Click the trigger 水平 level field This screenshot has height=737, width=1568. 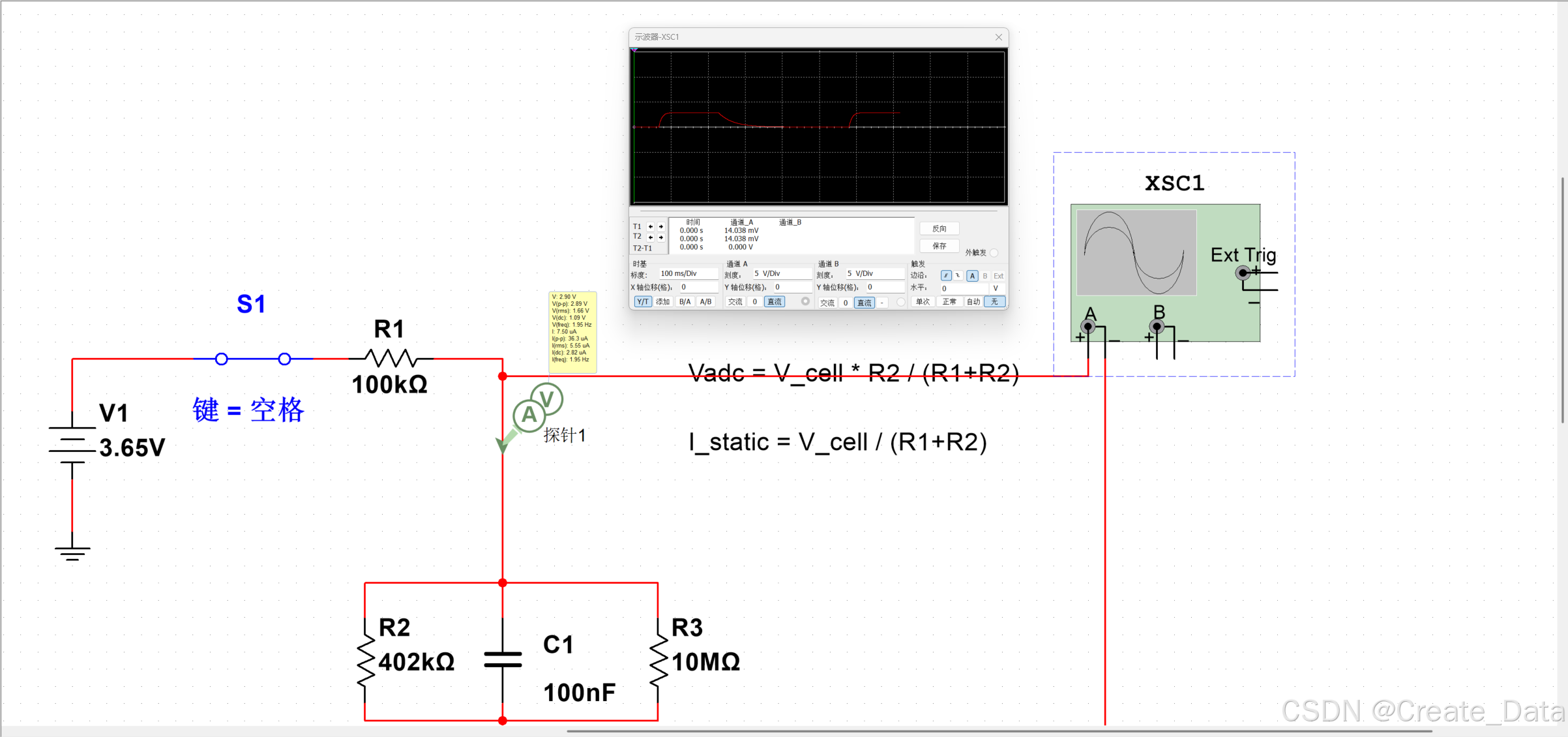coord(964,288)
